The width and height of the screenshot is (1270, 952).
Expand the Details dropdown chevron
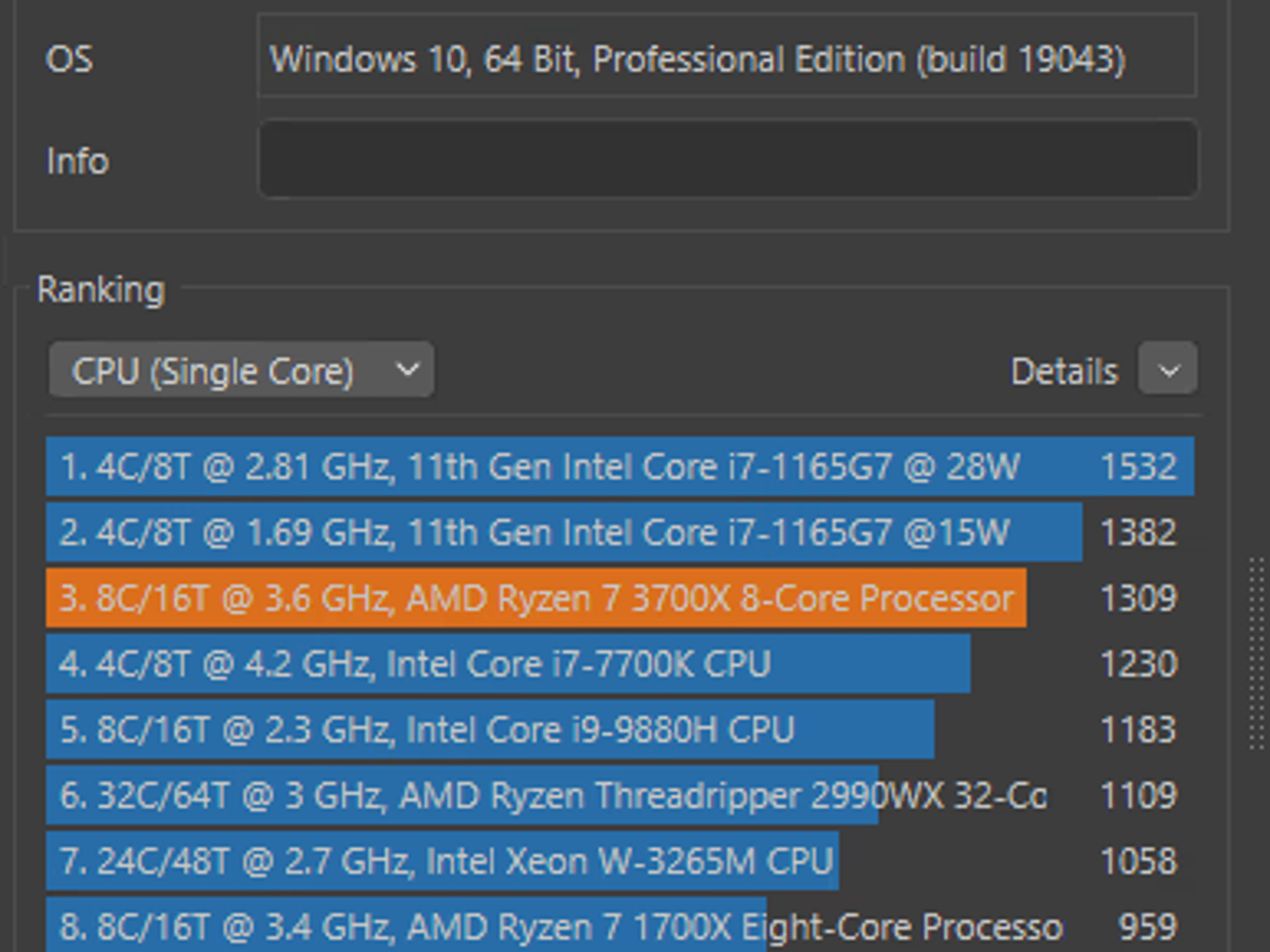[x=1168, y=370]
